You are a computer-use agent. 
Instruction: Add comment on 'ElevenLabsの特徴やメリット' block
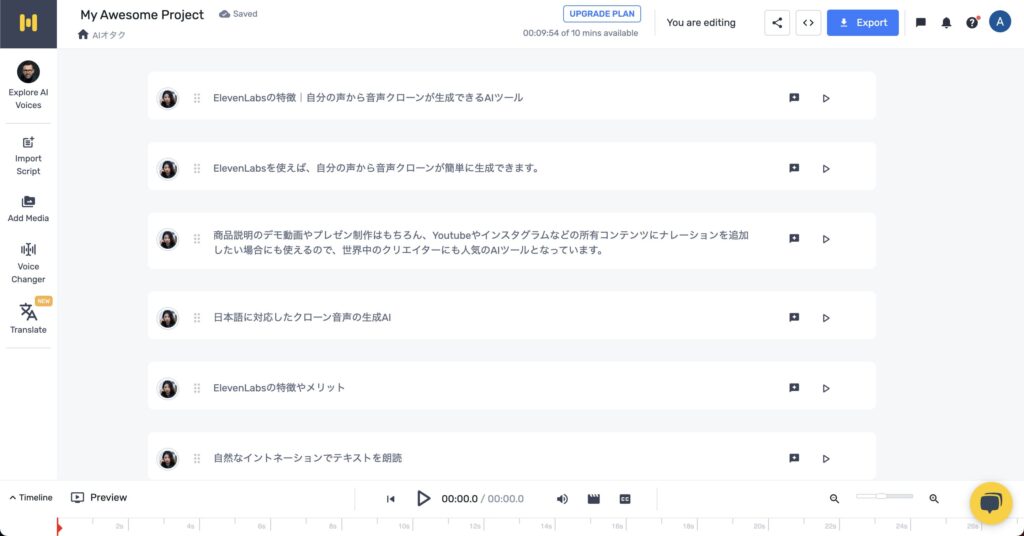tap(794, 388)
